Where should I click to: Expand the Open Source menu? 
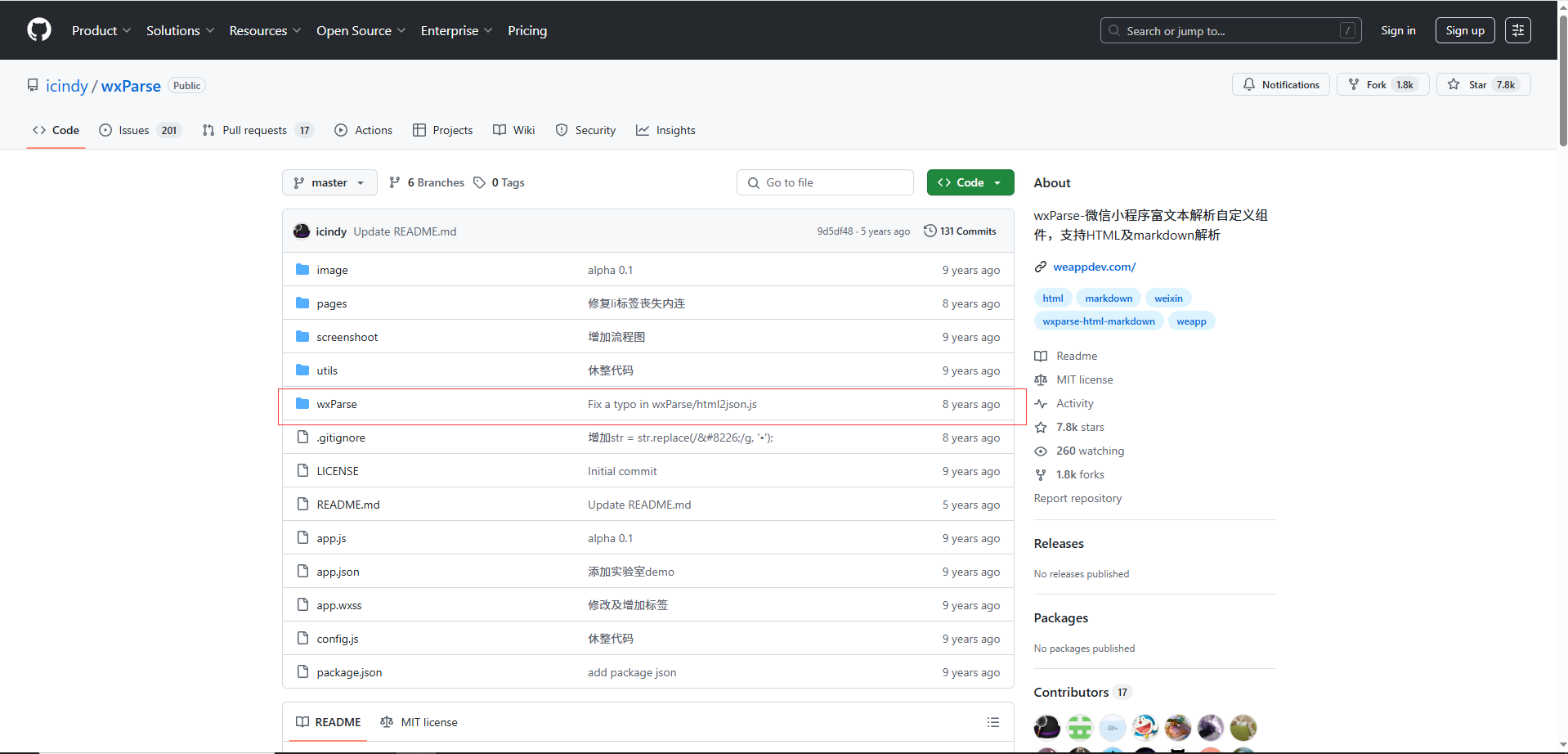tap(361, 30)
